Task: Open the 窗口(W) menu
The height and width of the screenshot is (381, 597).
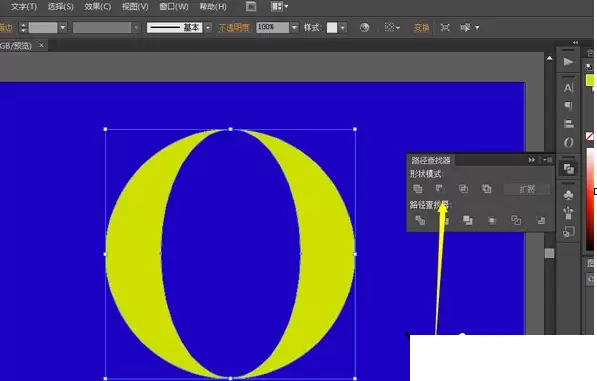Action: pyautogui.click(x=174, y=6)
